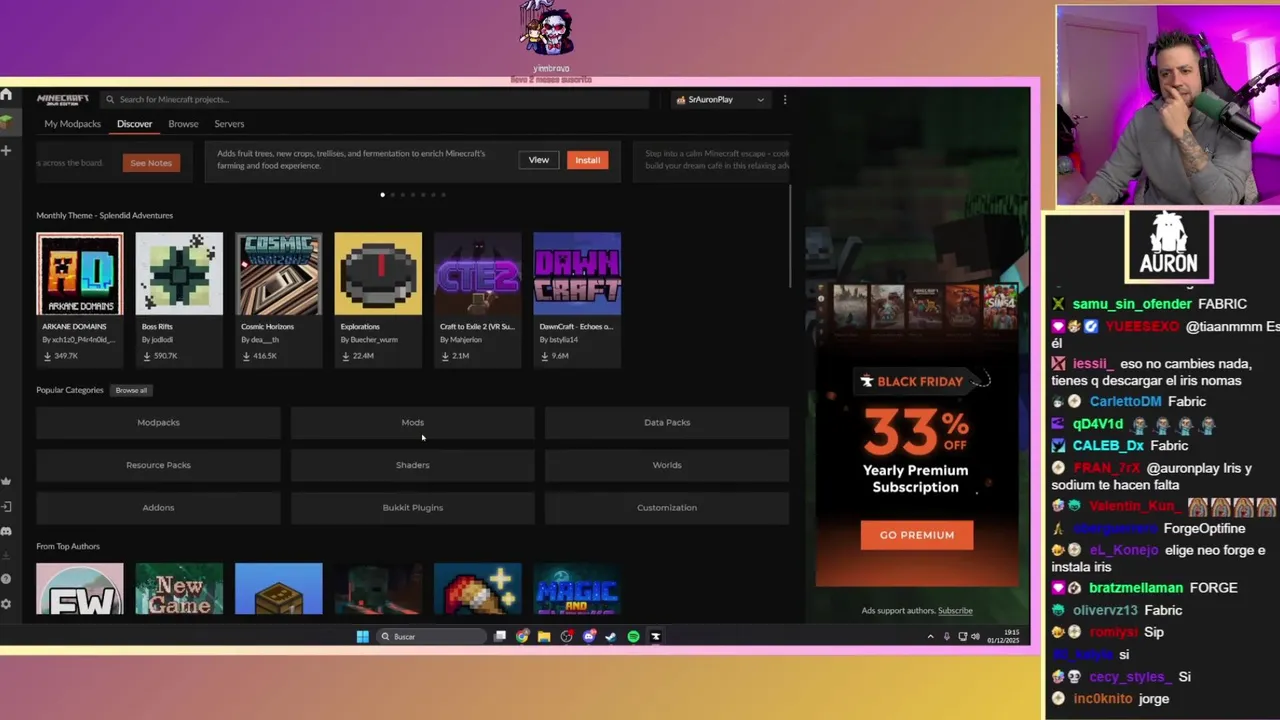Click the Minecraft Java Edition logo

(63, 99)
